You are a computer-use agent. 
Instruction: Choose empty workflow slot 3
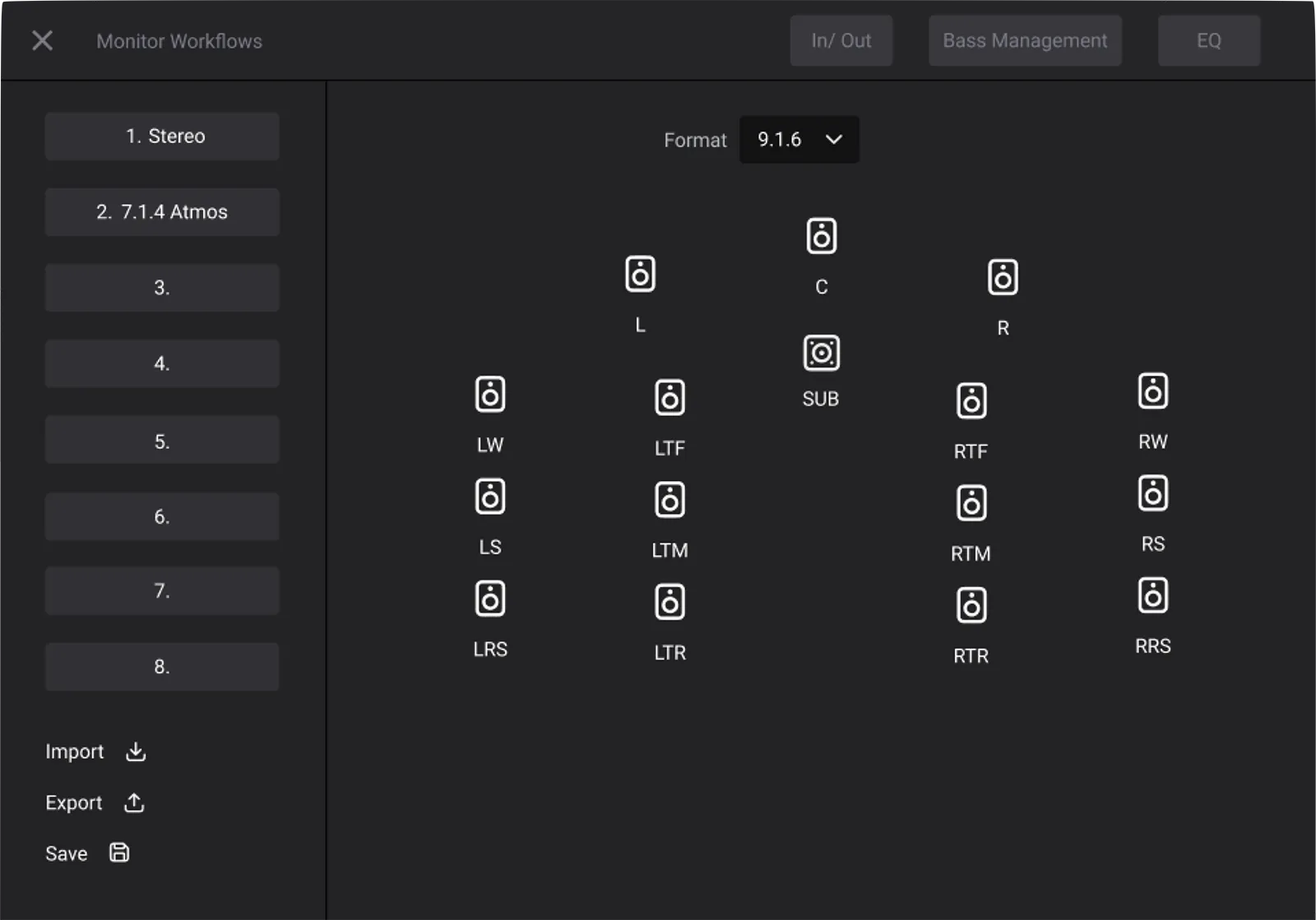(x=162, y=288)
